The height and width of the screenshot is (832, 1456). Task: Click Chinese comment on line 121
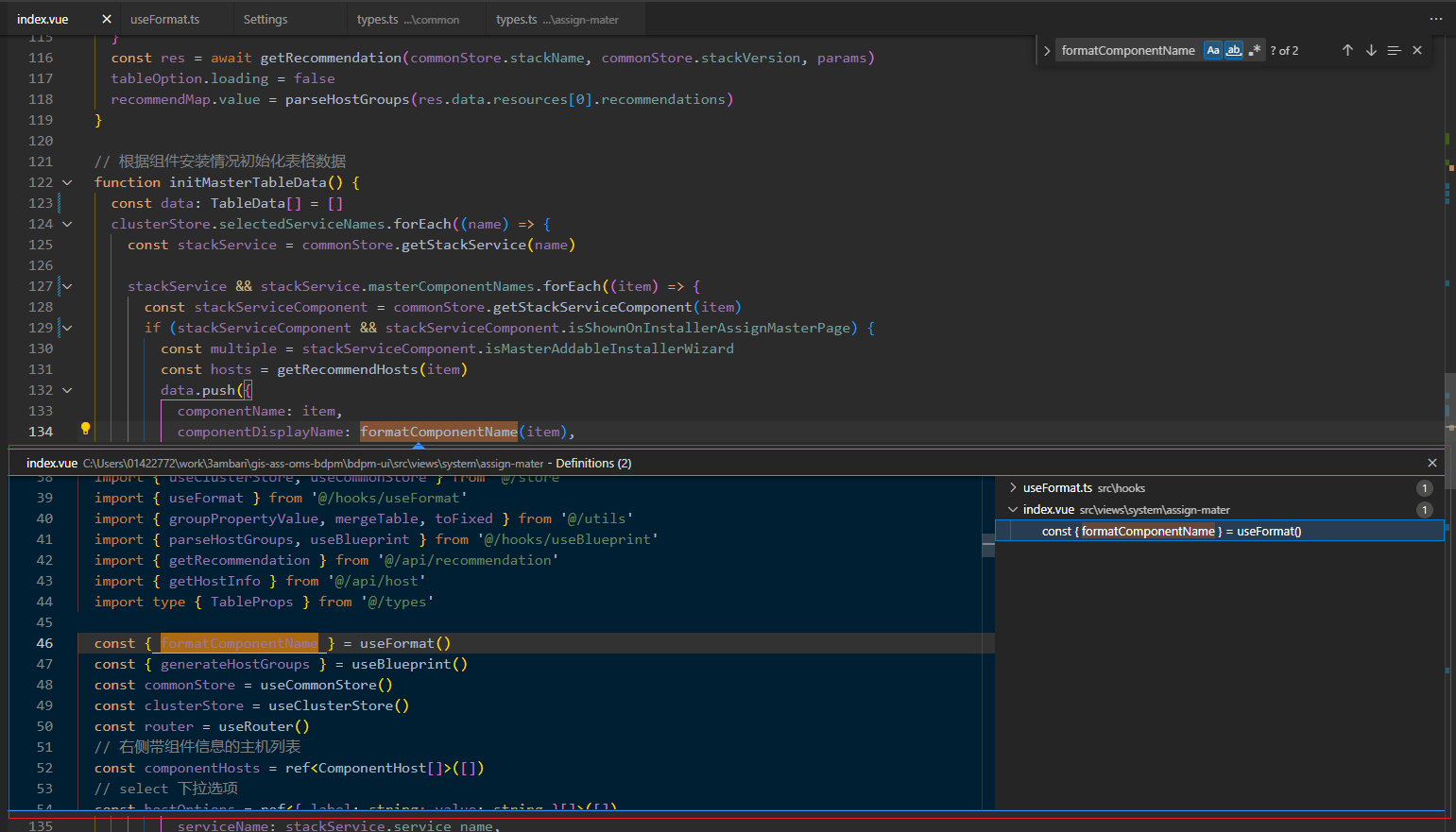coord(220,161)
